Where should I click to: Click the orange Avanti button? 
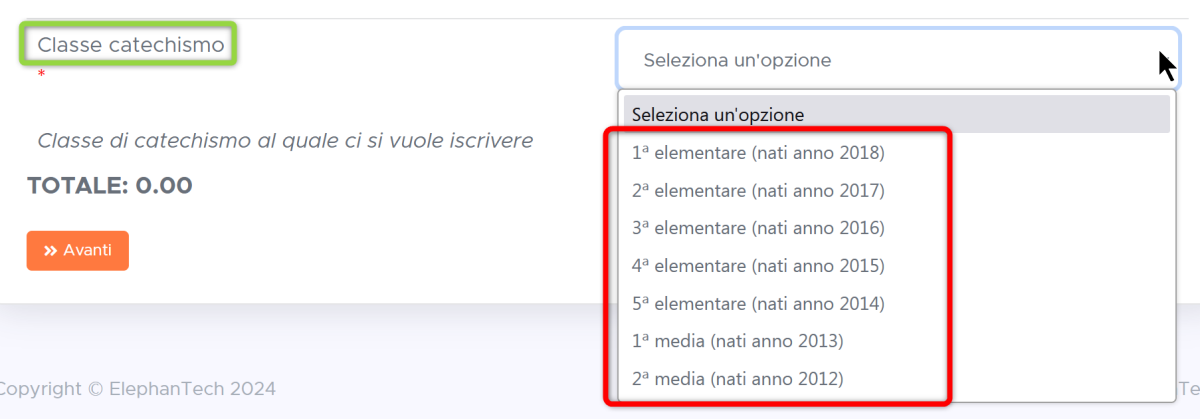pyautogui.click(x=78, y=251)
